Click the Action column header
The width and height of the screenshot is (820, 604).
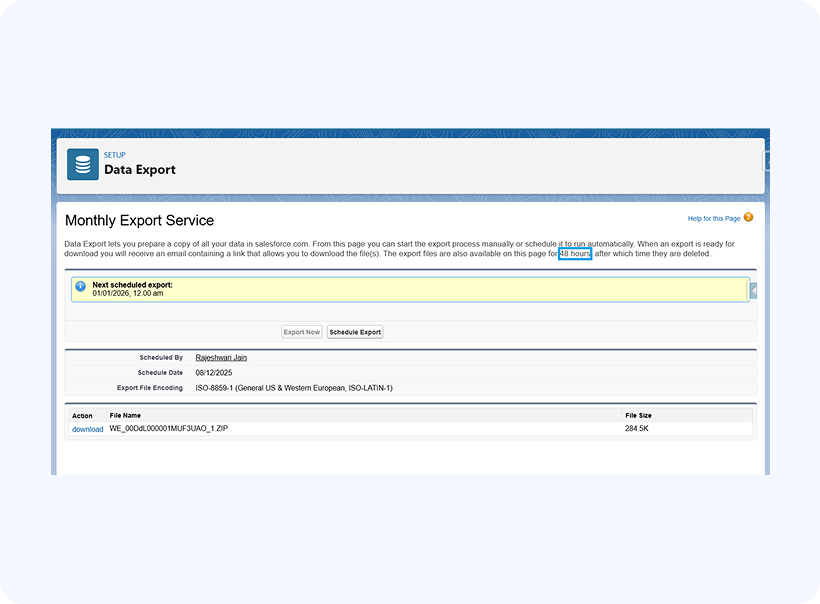tap(82, 416)
